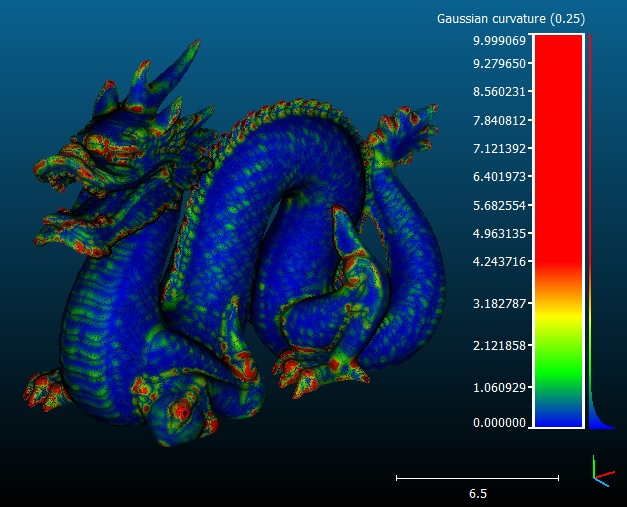Screen dimensions: 627x507
Task: Pick the round pearl under the dragon's claw
Action: pyautogui.click(x=178, y=418)
